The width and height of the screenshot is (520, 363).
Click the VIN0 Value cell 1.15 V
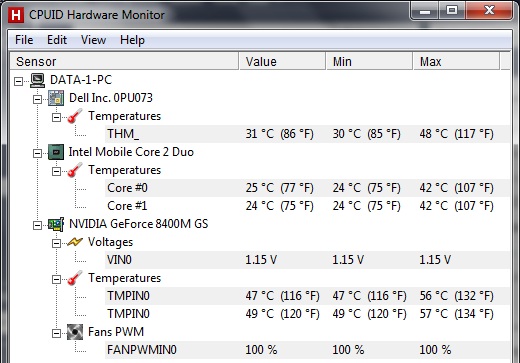261,260
